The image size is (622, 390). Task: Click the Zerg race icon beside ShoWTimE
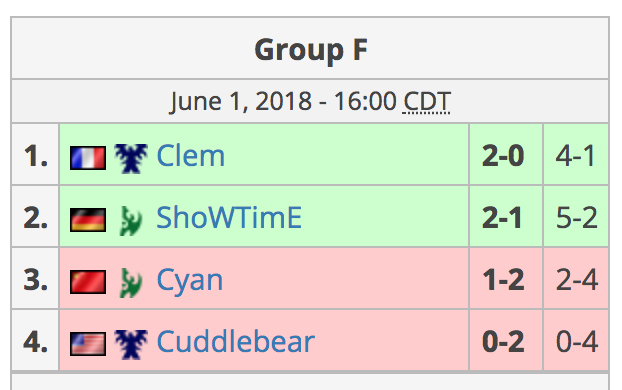coord(131,220)
